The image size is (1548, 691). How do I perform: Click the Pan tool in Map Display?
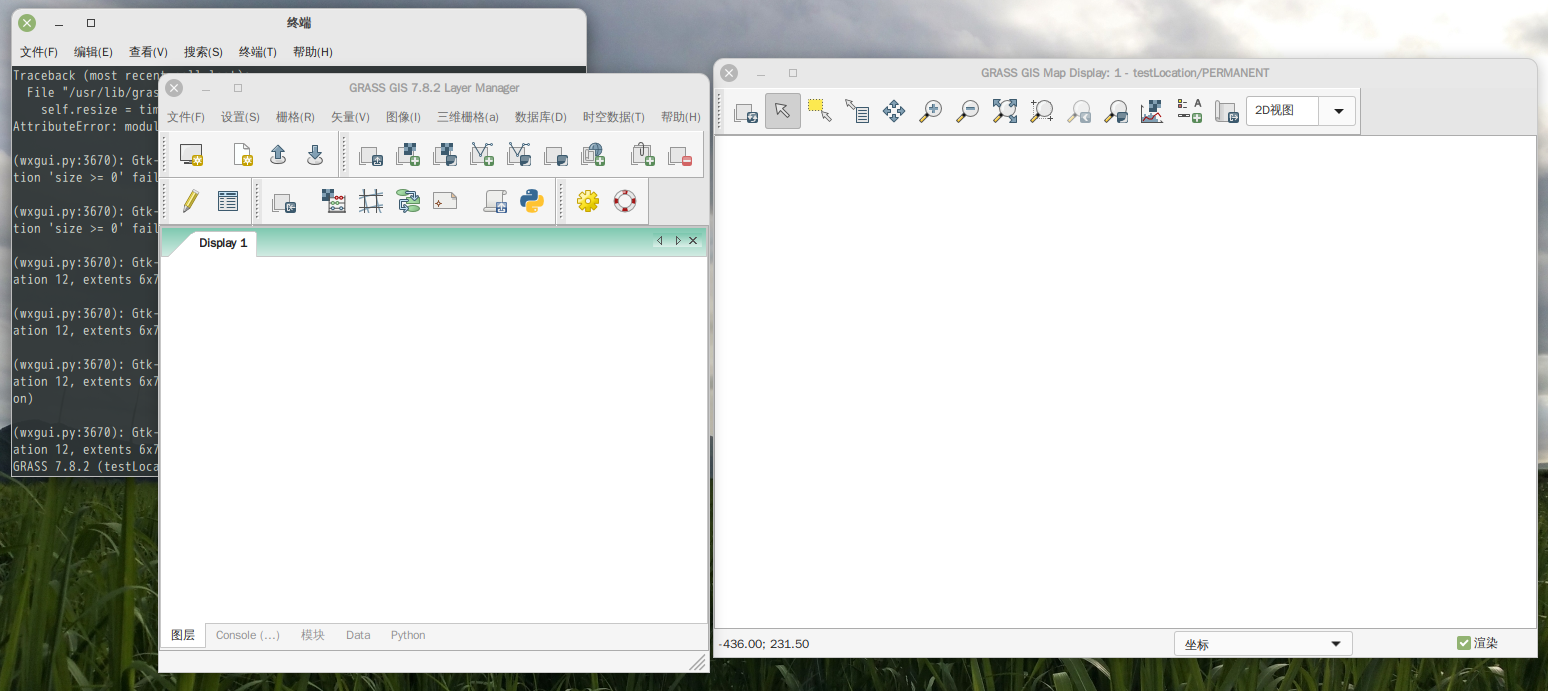[894, 111]
